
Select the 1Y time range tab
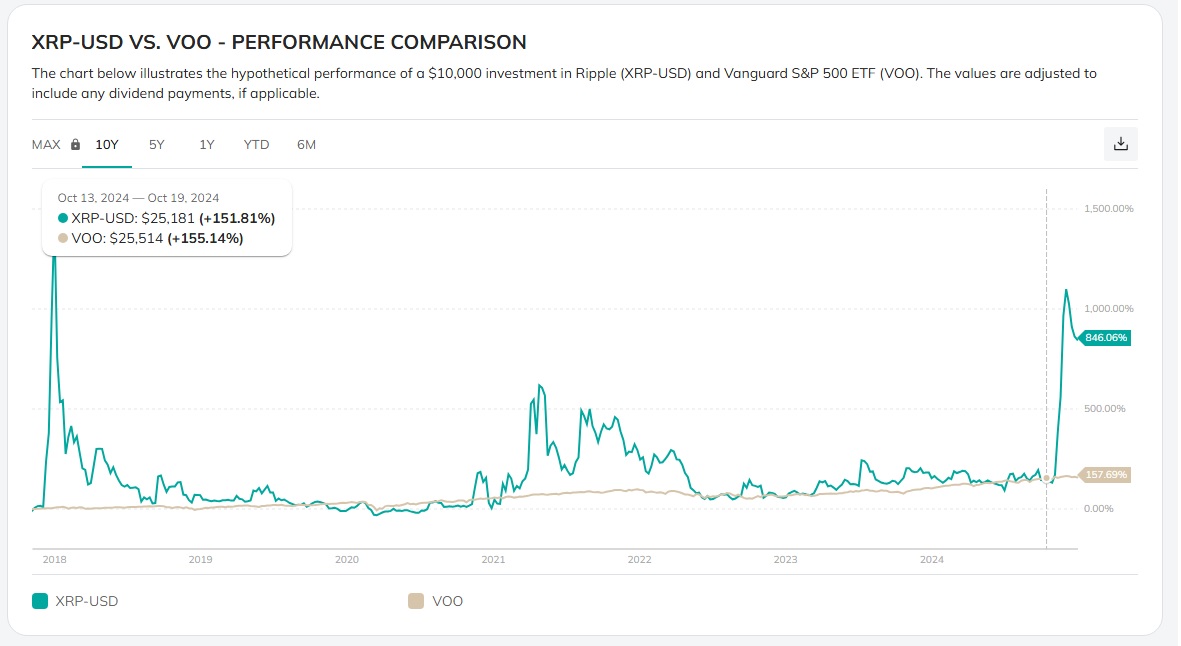206,145
